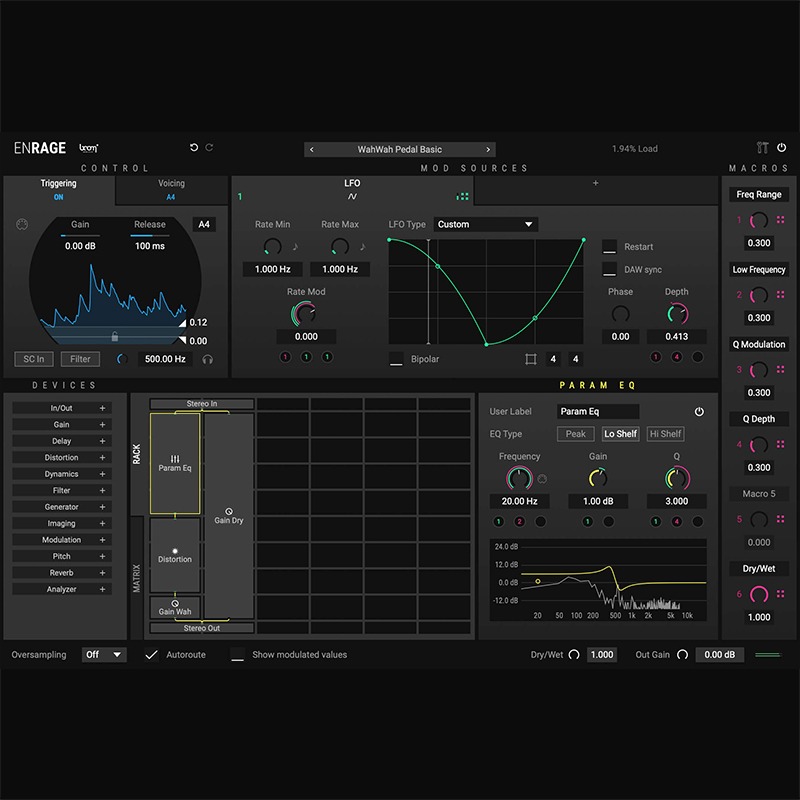Click the redo arrow icon
Image resolution: width=800 pixels, height=800 pixels.
(209, 147)
